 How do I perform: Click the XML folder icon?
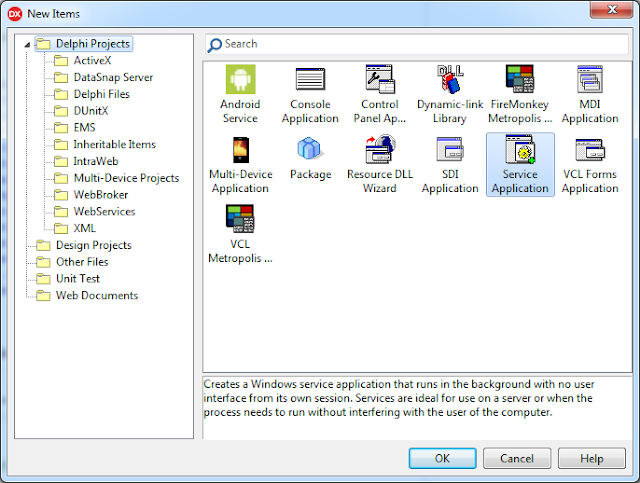pos(61,228)
